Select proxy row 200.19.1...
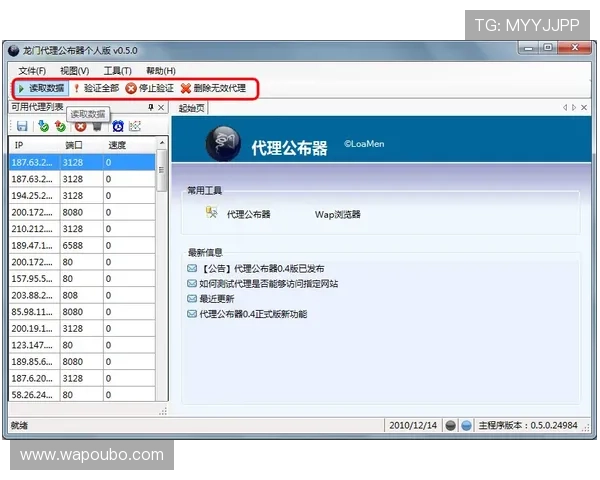The image size is (600, 480). click(82, 328)
